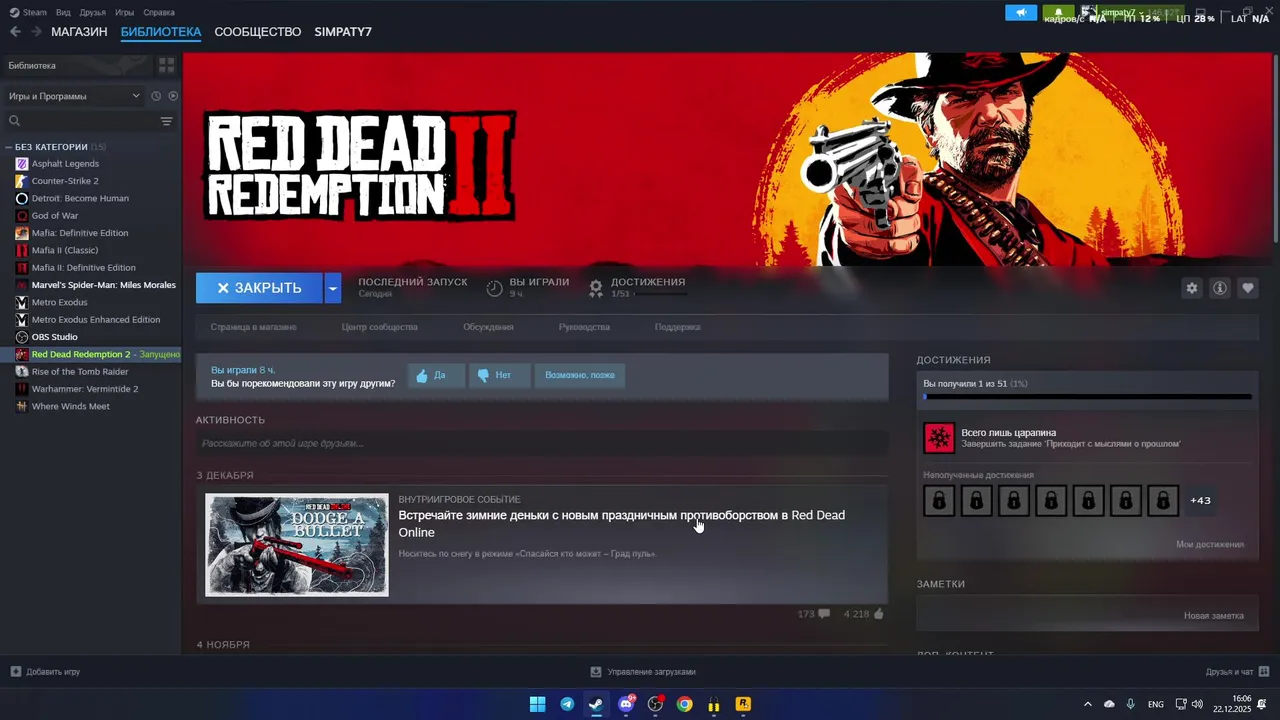Select Metro Exodus Enhanced Edition entry
The image size is (1280, 720).
point(96,320)
